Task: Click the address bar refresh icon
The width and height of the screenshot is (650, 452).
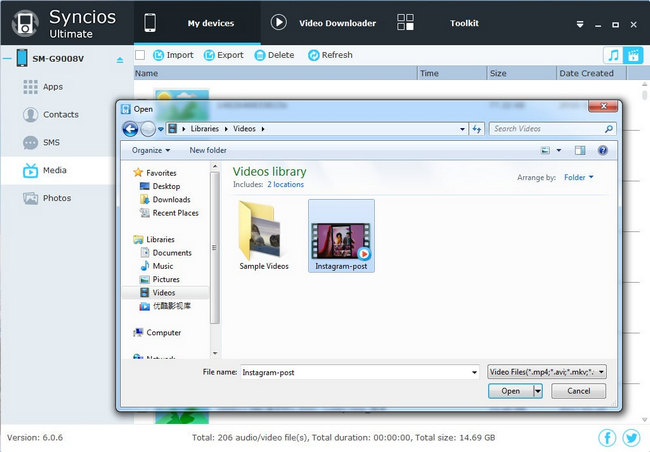Action: pyautogui.click(x=477, y=129)
